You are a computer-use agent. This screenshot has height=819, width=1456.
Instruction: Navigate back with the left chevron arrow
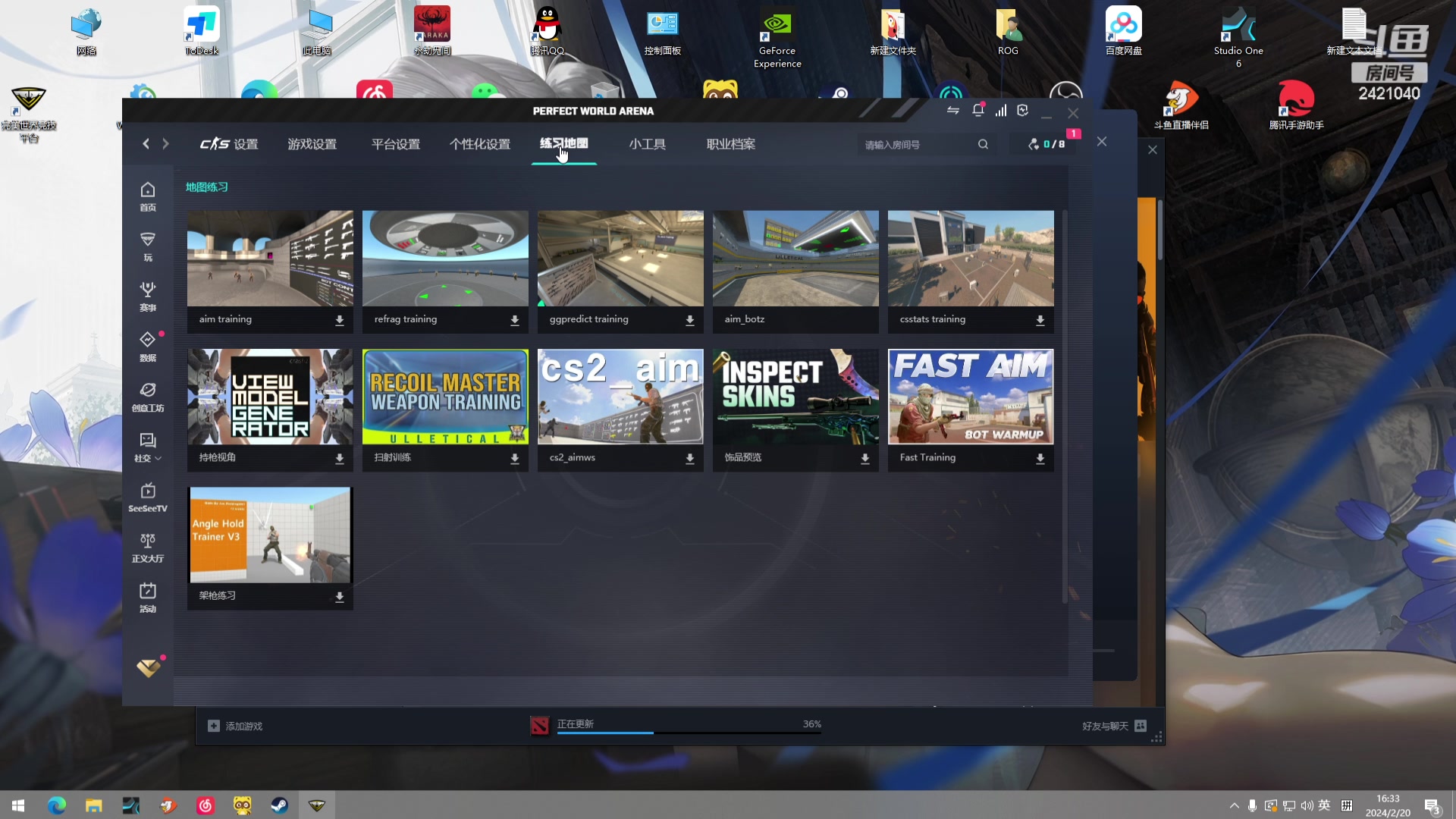146,143
